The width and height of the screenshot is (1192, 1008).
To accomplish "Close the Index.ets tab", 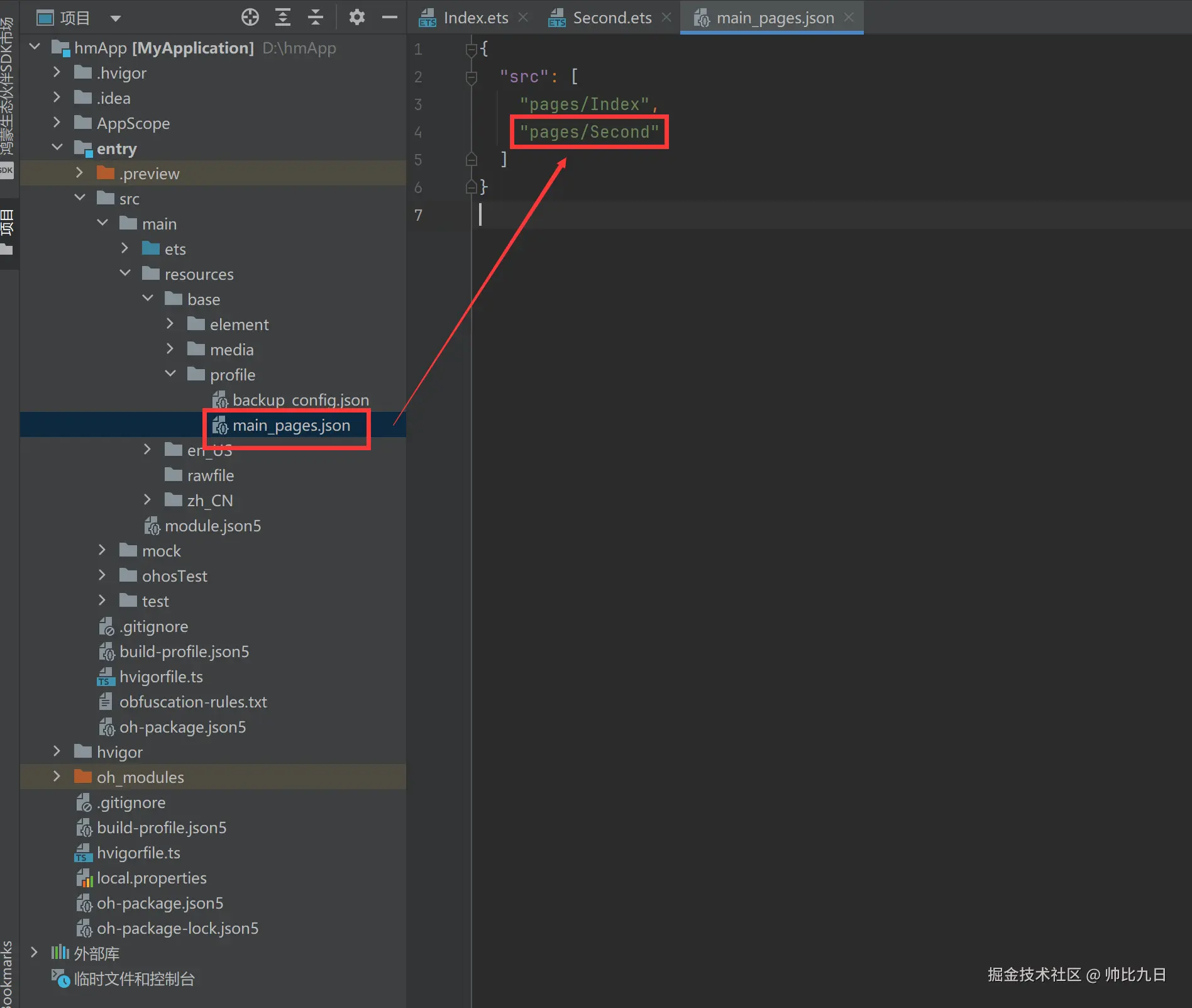I will coord(523,18).
